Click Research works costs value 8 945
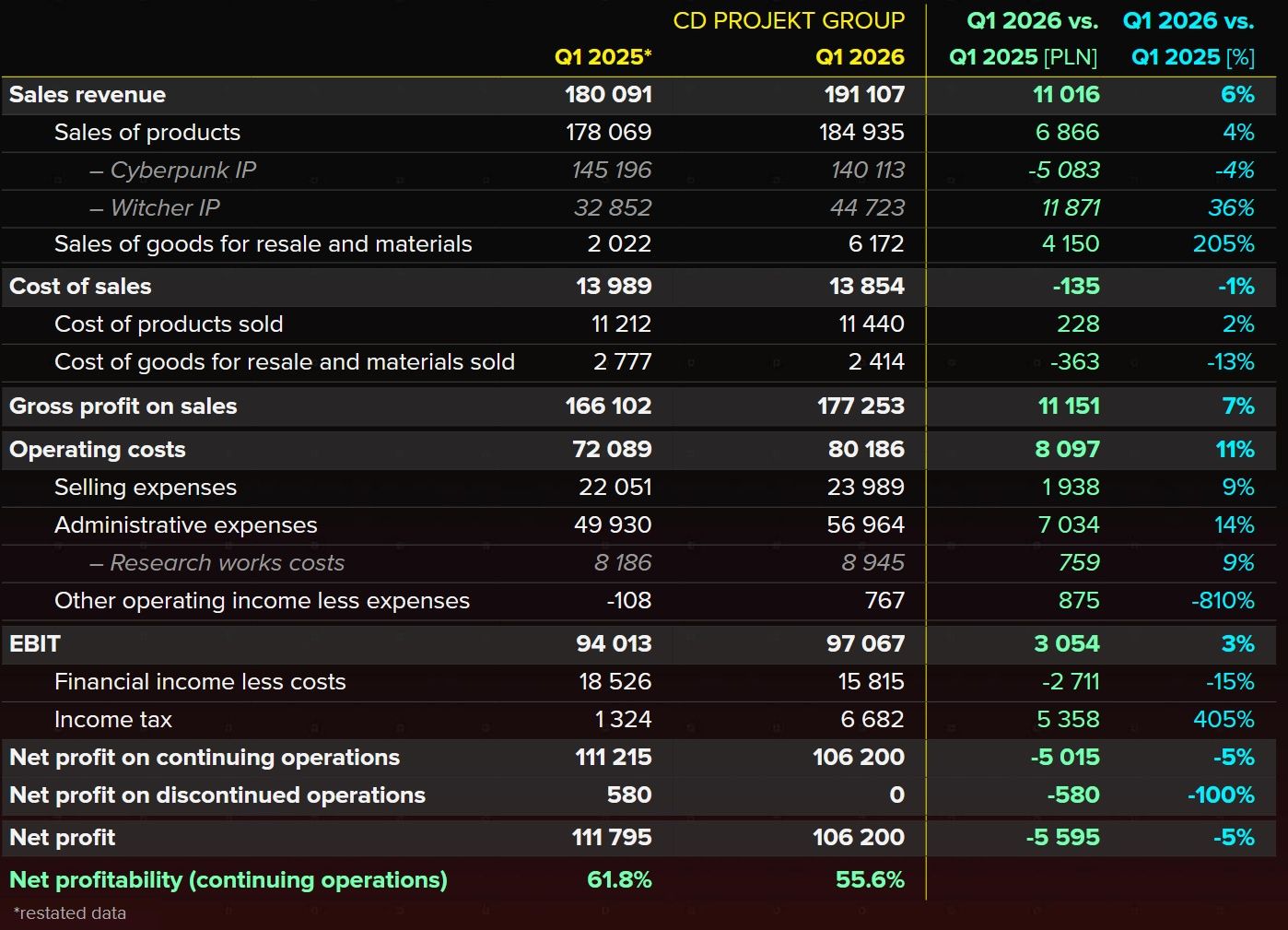 click(x=872, y=563)
